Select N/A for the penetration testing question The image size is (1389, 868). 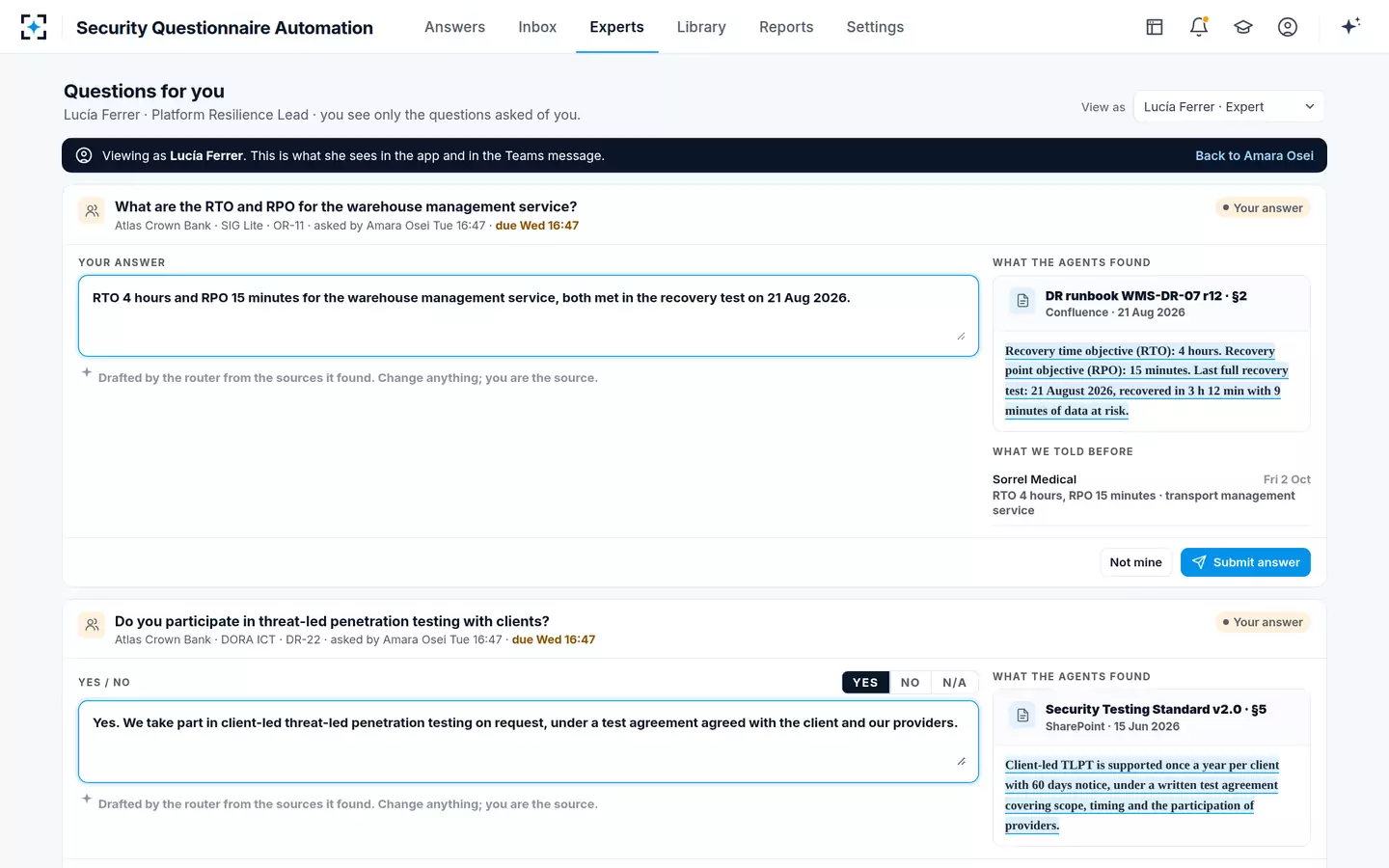(x=955, y=683)
